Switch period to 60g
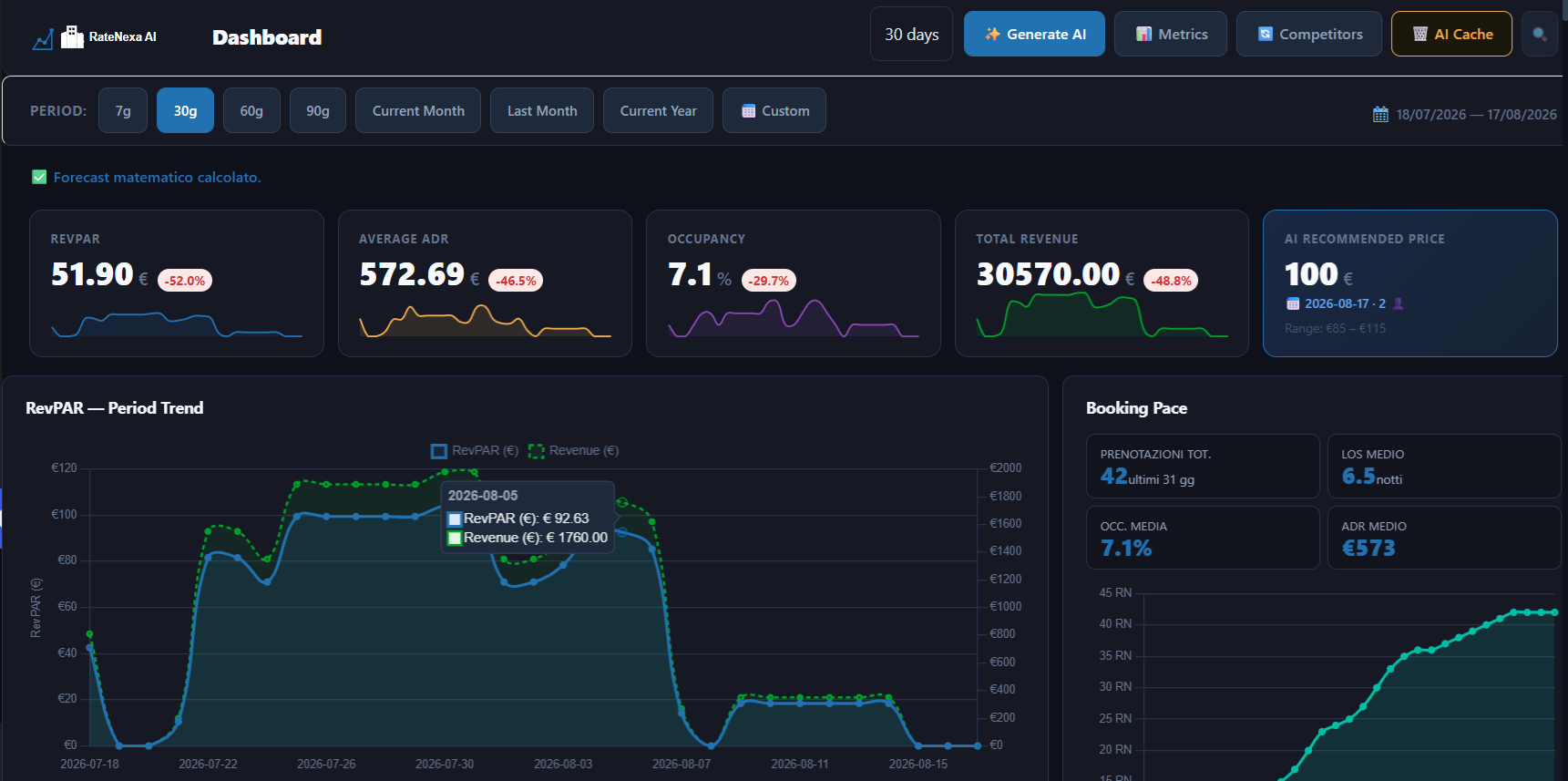 tap(251, 110)
